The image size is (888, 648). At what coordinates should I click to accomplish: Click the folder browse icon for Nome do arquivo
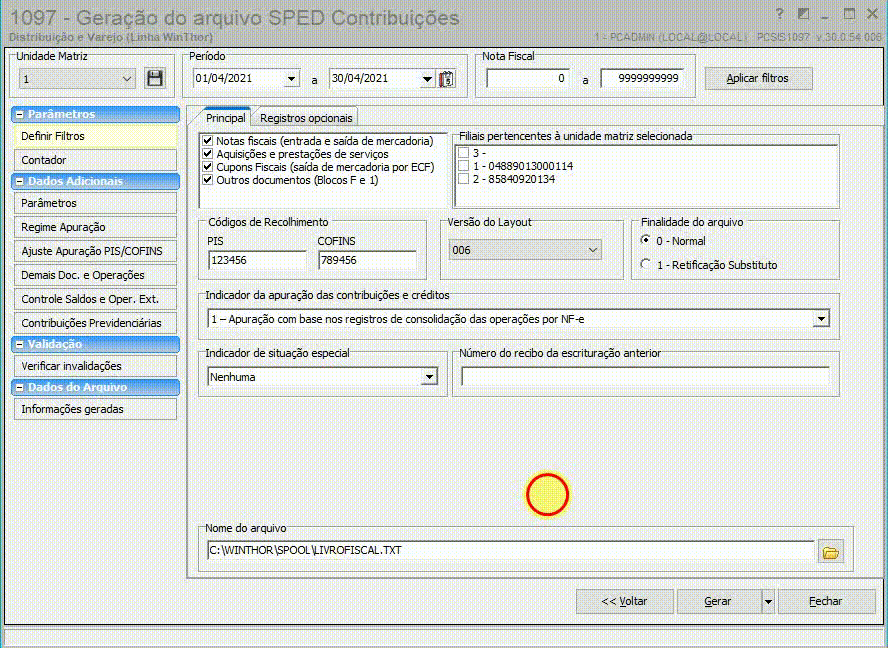[x=831, y=552]
